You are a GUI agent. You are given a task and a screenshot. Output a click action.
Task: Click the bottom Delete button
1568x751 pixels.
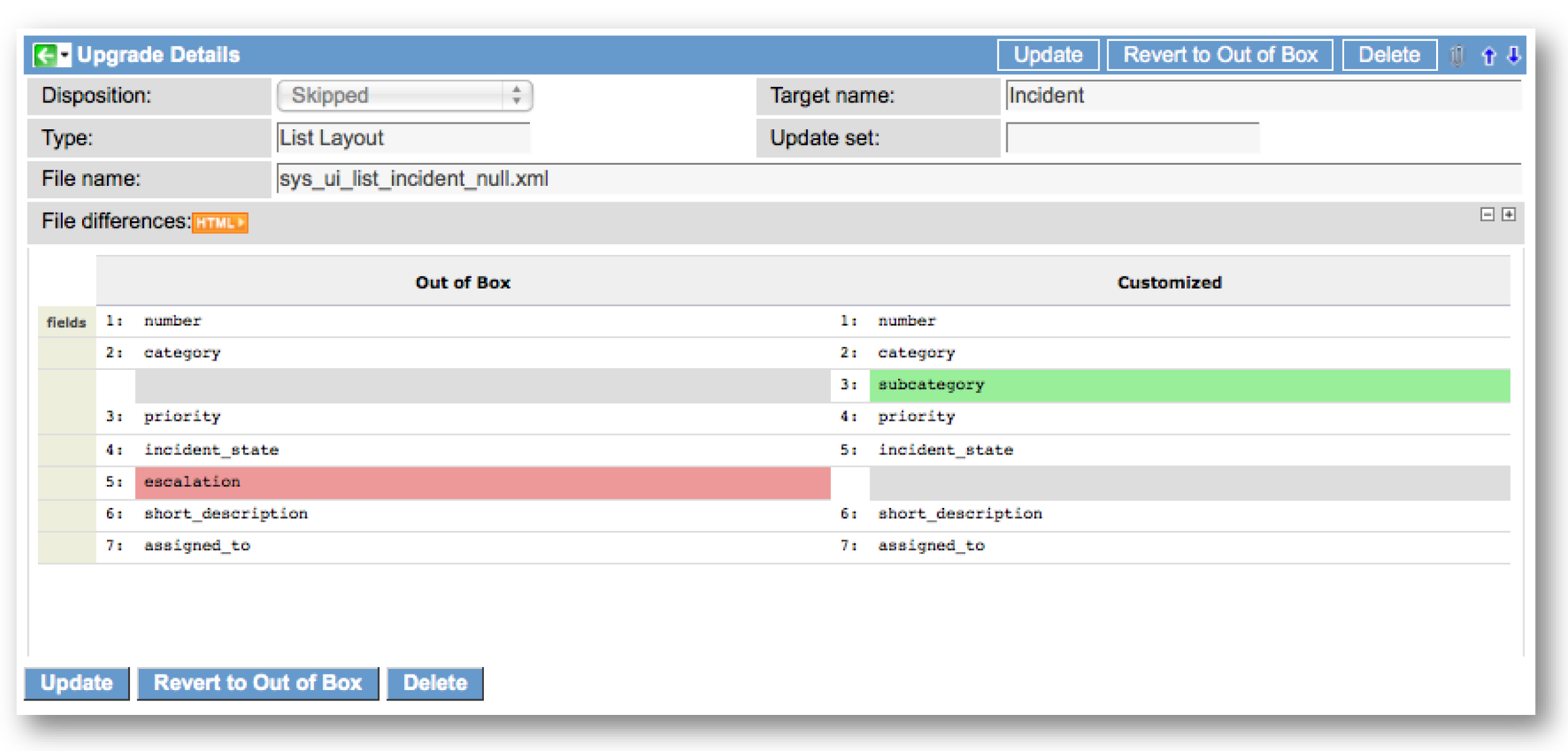tap(435, 683)
